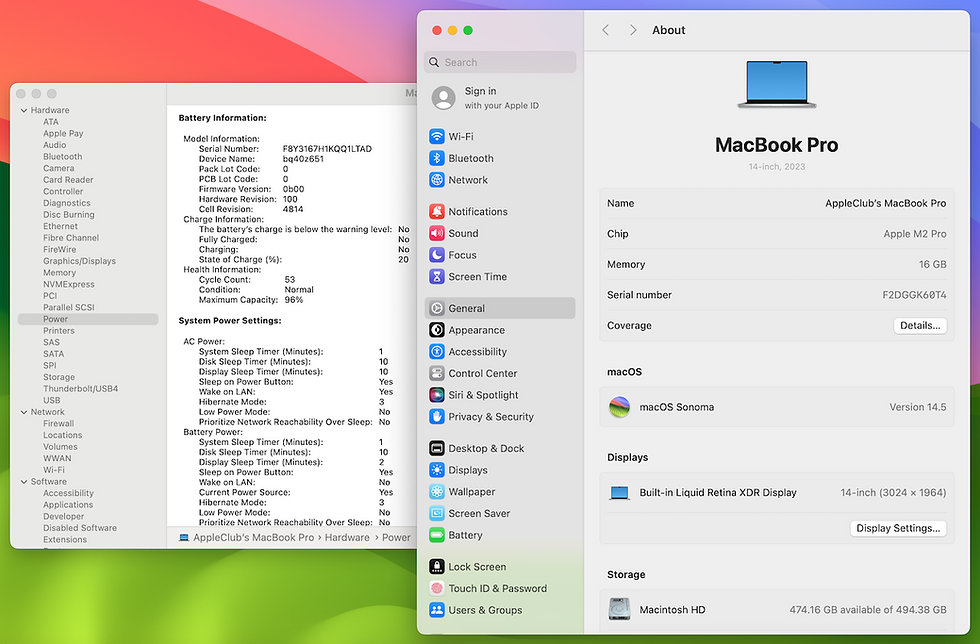Click the Battery Information heading

click(222, 118)
